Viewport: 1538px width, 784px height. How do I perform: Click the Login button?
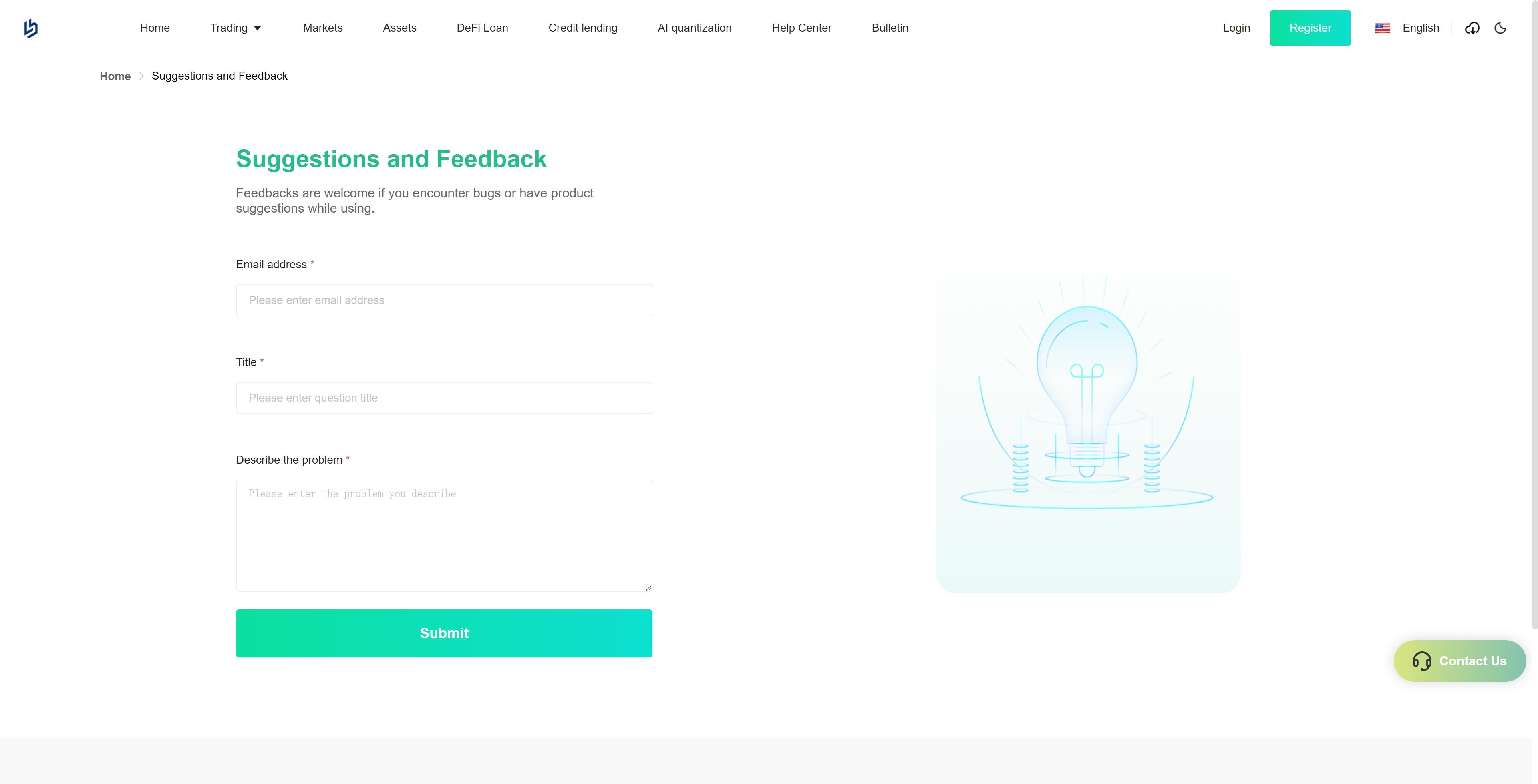tap(1236, 27)
